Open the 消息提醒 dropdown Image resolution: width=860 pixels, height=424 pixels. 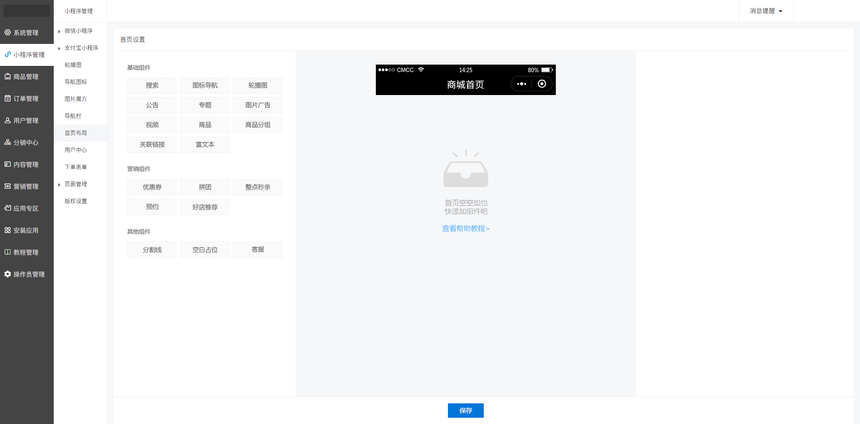click(766, 11)
